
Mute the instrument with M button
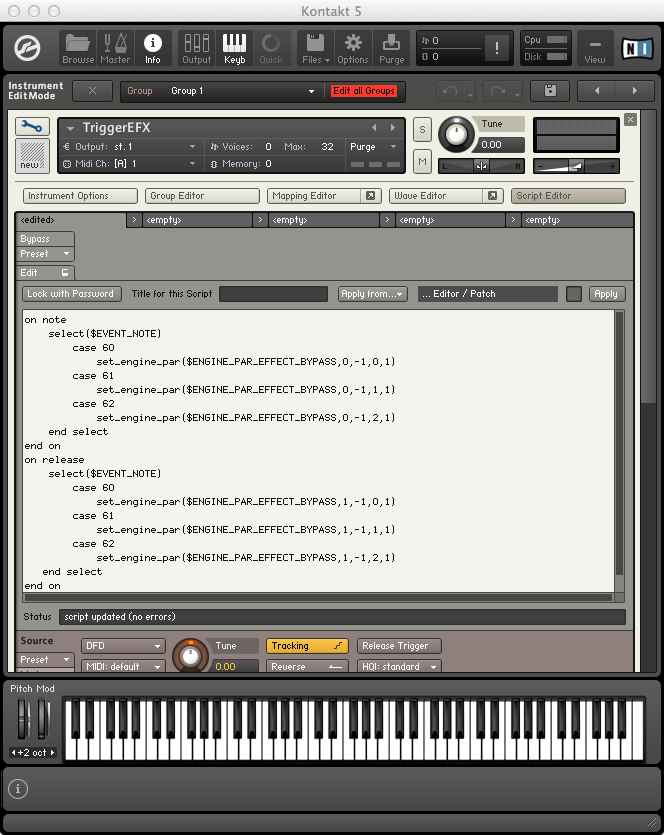[422, 162]
